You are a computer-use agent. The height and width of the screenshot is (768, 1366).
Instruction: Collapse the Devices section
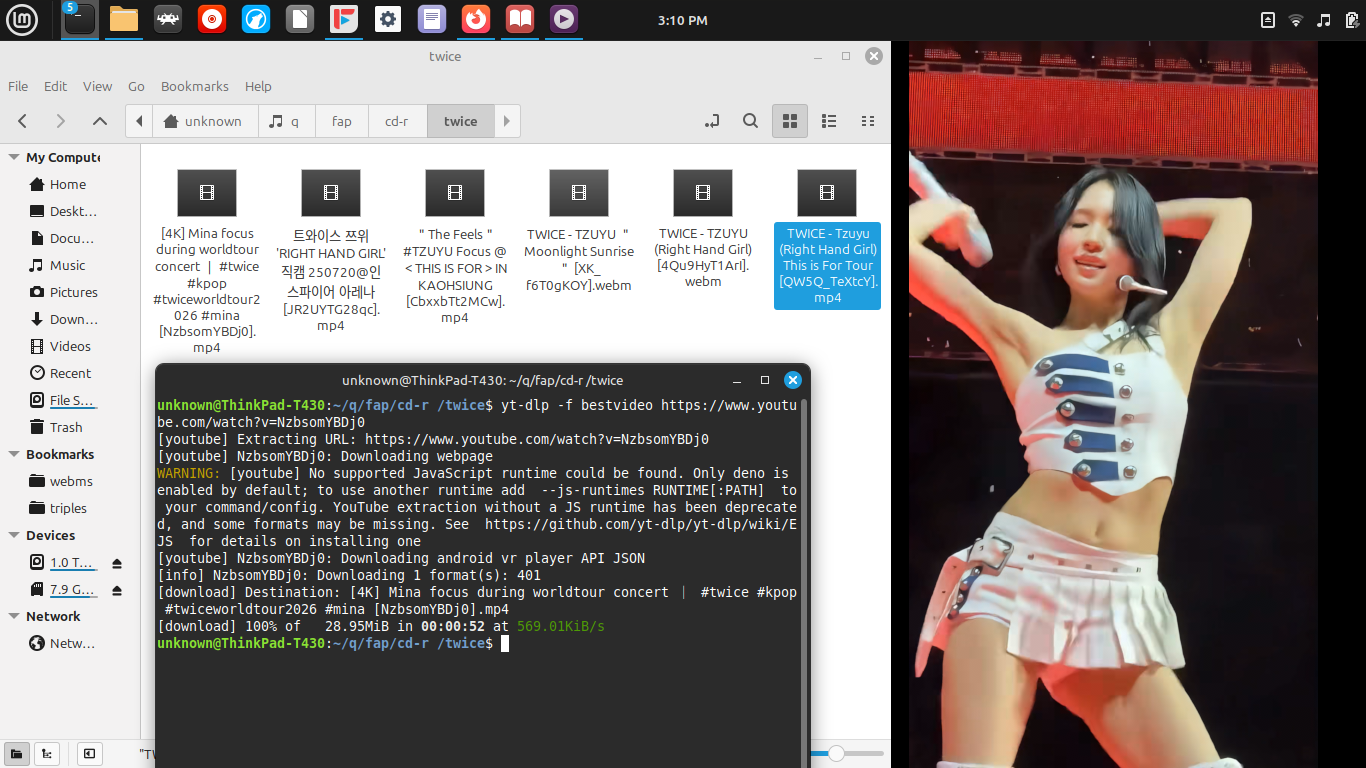point(14,535)
